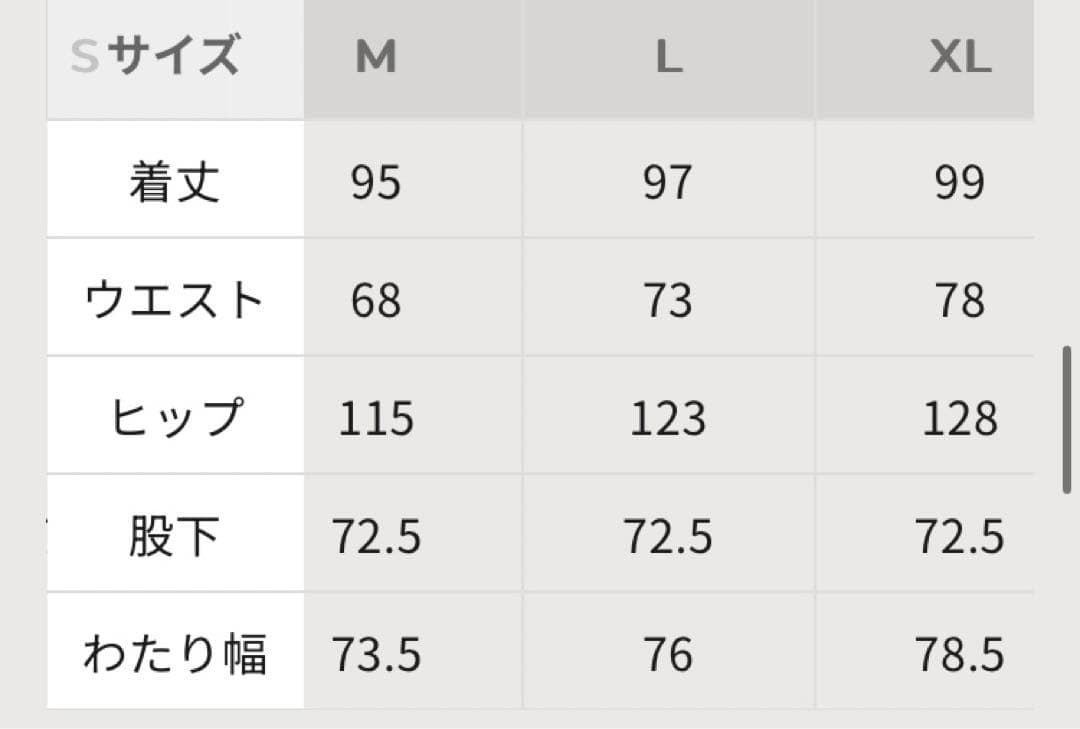Click the L size column header

tap(668, 59)
